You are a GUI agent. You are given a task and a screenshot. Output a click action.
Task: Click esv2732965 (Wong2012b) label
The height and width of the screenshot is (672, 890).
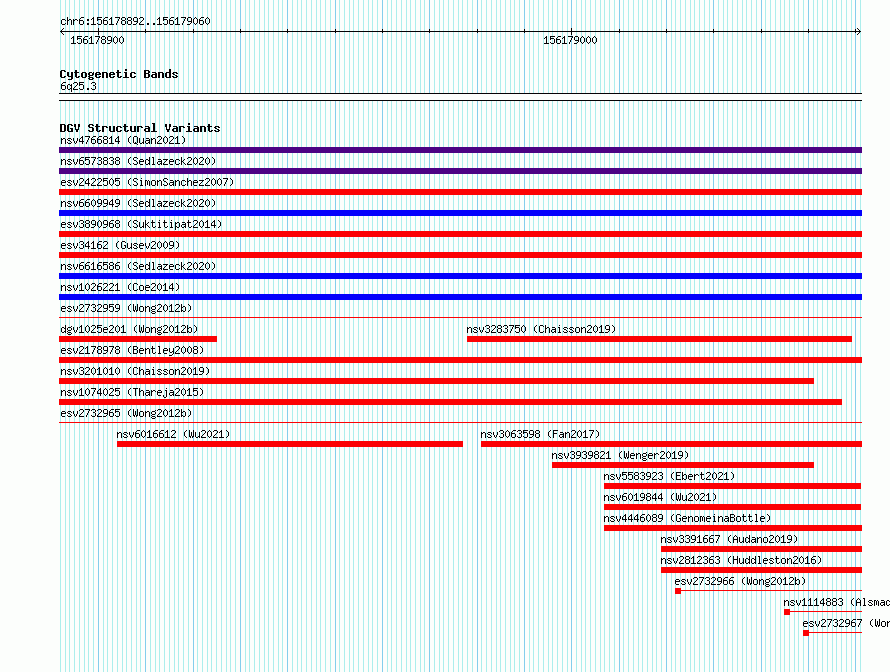click(126, 413)
